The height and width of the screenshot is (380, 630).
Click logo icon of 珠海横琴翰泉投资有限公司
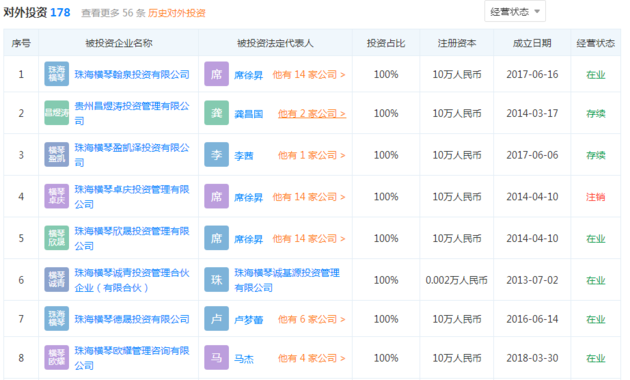[57, 74]
